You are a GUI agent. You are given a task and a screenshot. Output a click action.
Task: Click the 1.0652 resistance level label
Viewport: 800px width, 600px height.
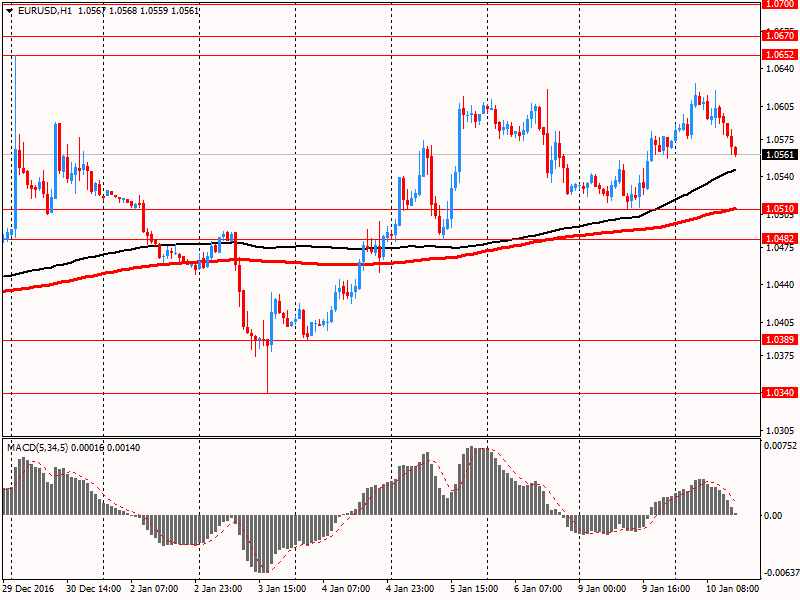[780, 55]
